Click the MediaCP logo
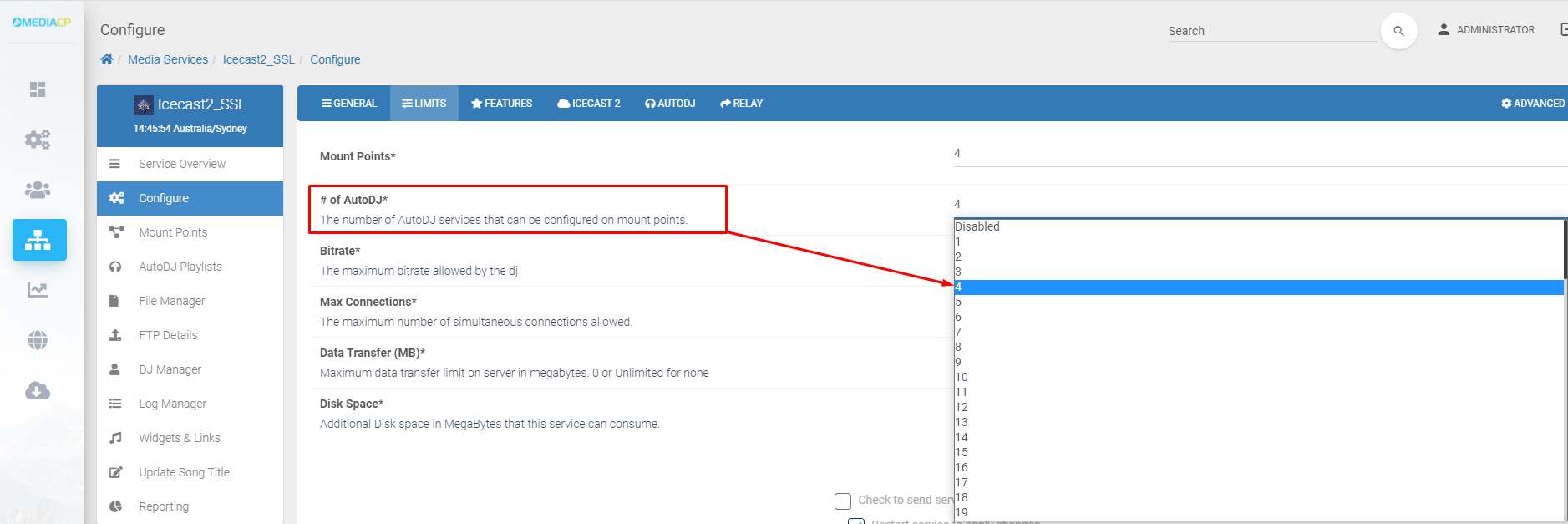Viewport: 1568px width, 524px height. pyautogui.click(x=42, y=23)
